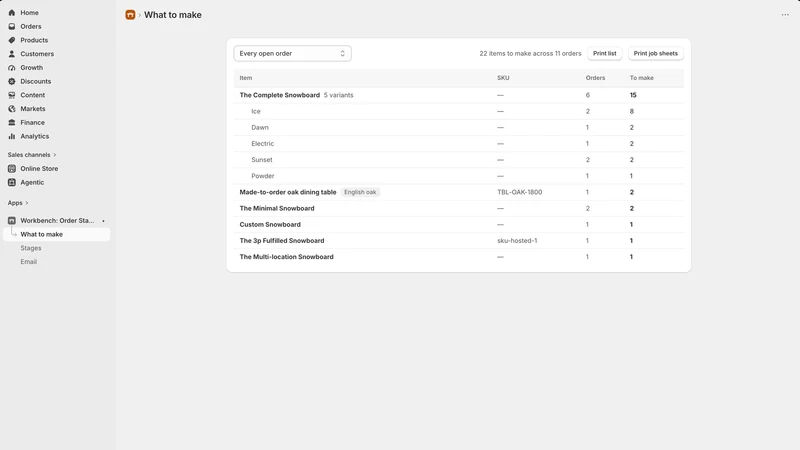Viewport: 800px width, 450px height.
Task: Click the Print job sheets button
Action: point(656,54)
